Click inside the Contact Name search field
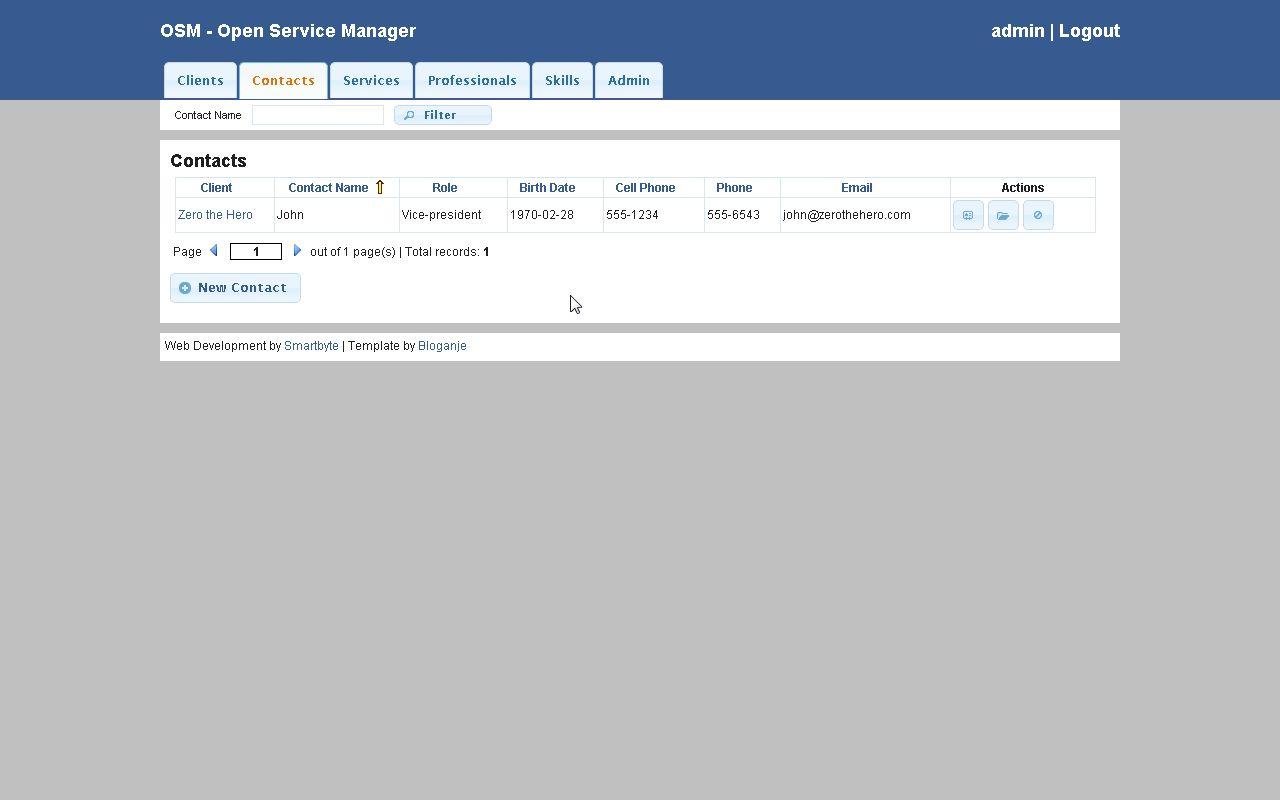Image resolution: width=1280 pixels, height=800 pixels. coord(317,114)
